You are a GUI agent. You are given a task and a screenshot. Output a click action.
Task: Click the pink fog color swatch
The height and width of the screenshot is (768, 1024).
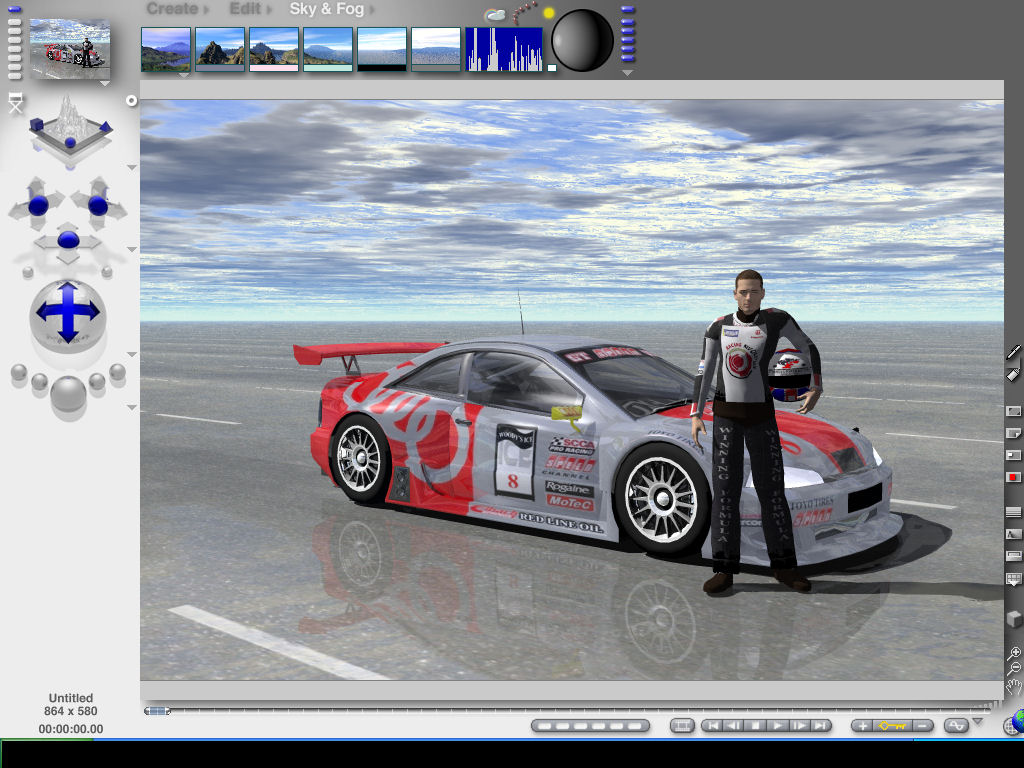point(274,67)
